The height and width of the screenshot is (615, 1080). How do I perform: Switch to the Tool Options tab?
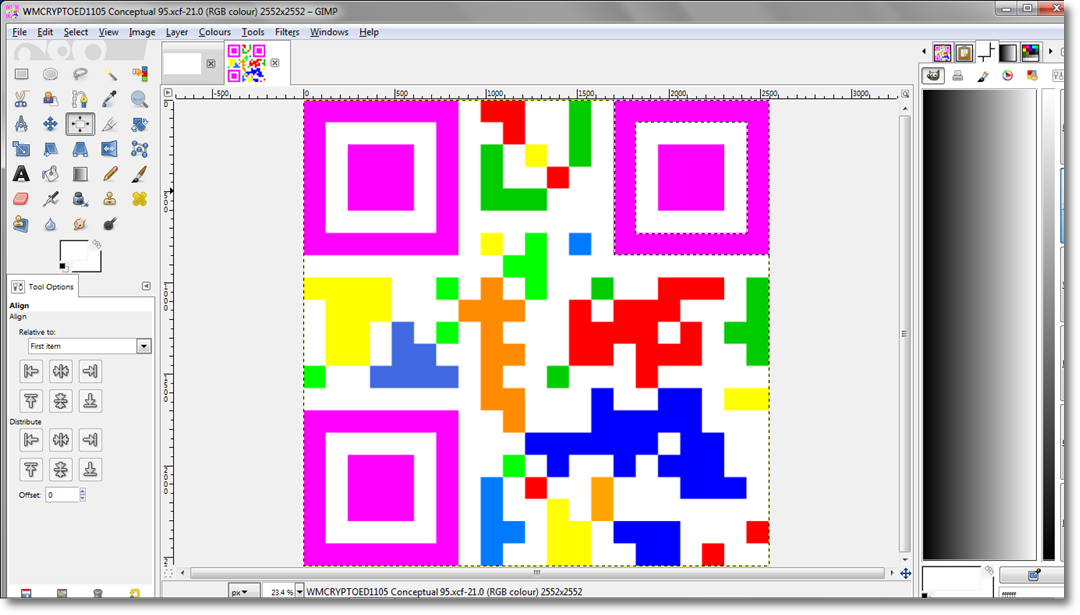click(43, 286)
